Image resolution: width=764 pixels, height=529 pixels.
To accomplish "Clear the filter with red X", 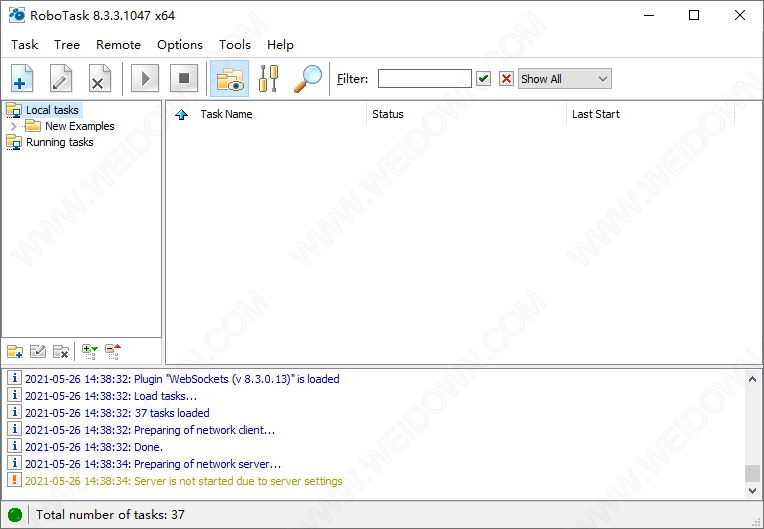I will [506, 78].
